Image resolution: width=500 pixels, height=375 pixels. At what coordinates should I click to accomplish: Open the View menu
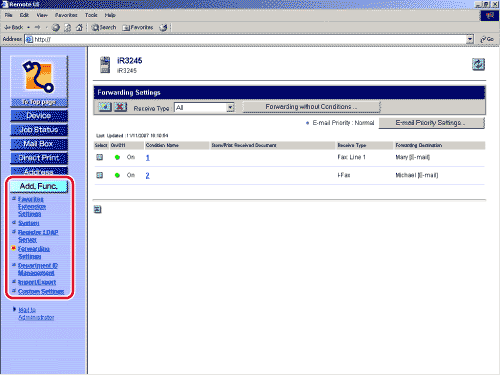point(42,15)
